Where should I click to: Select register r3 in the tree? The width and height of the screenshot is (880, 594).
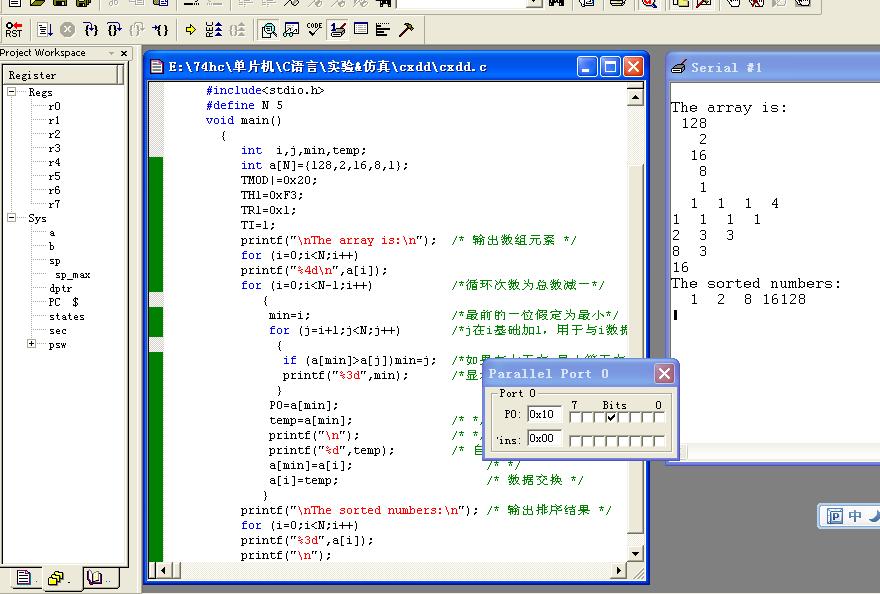[54, 148]
